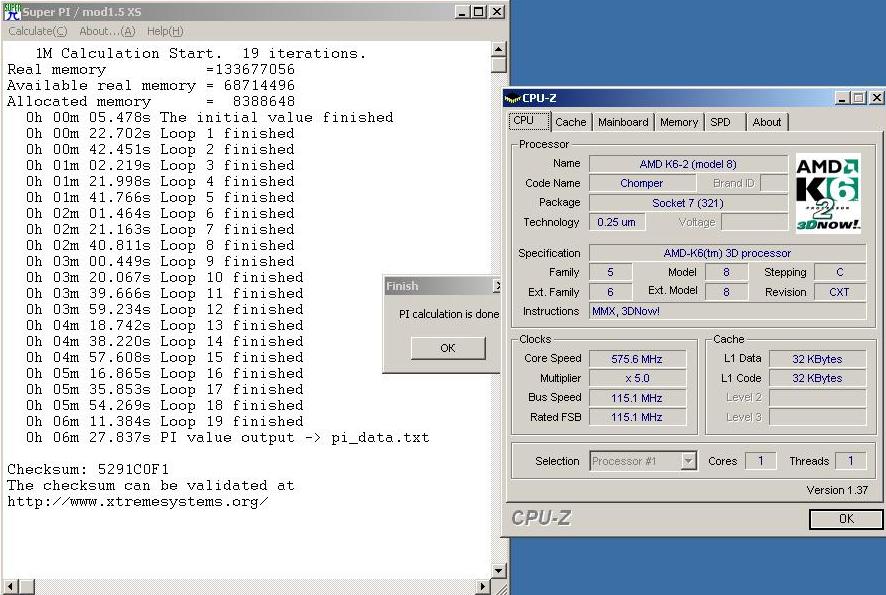Image resolution: width=886 pixels, height=595 pixels.
Task: Click Super PI vertical scrollbar down arrow
Action: pos(498,570)
